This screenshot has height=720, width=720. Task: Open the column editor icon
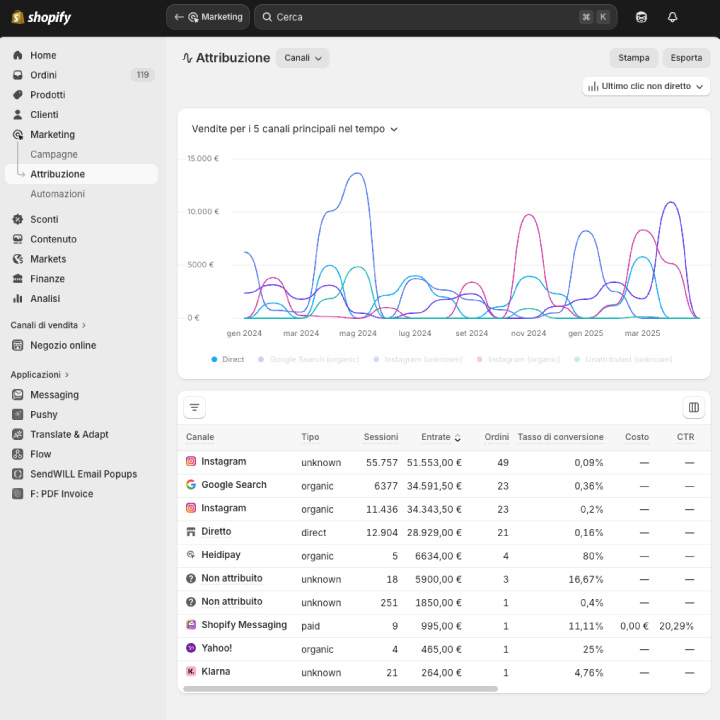[694, 407]
